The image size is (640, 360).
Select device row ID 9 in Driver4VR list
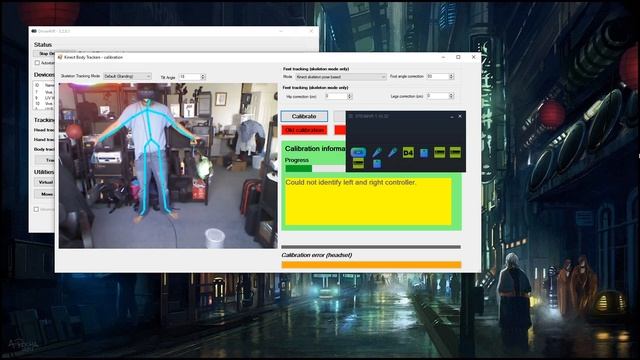click(44, 98)
